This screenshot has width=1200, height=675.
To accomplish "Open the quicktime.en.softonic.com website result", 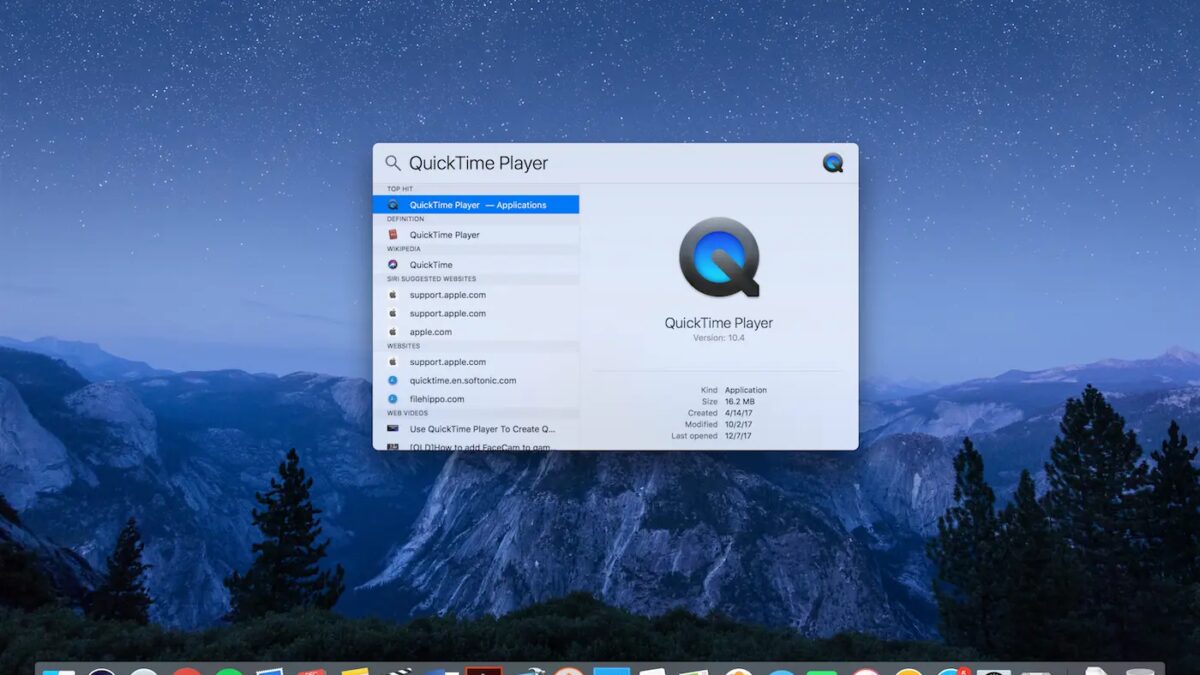I will (462, 381).
